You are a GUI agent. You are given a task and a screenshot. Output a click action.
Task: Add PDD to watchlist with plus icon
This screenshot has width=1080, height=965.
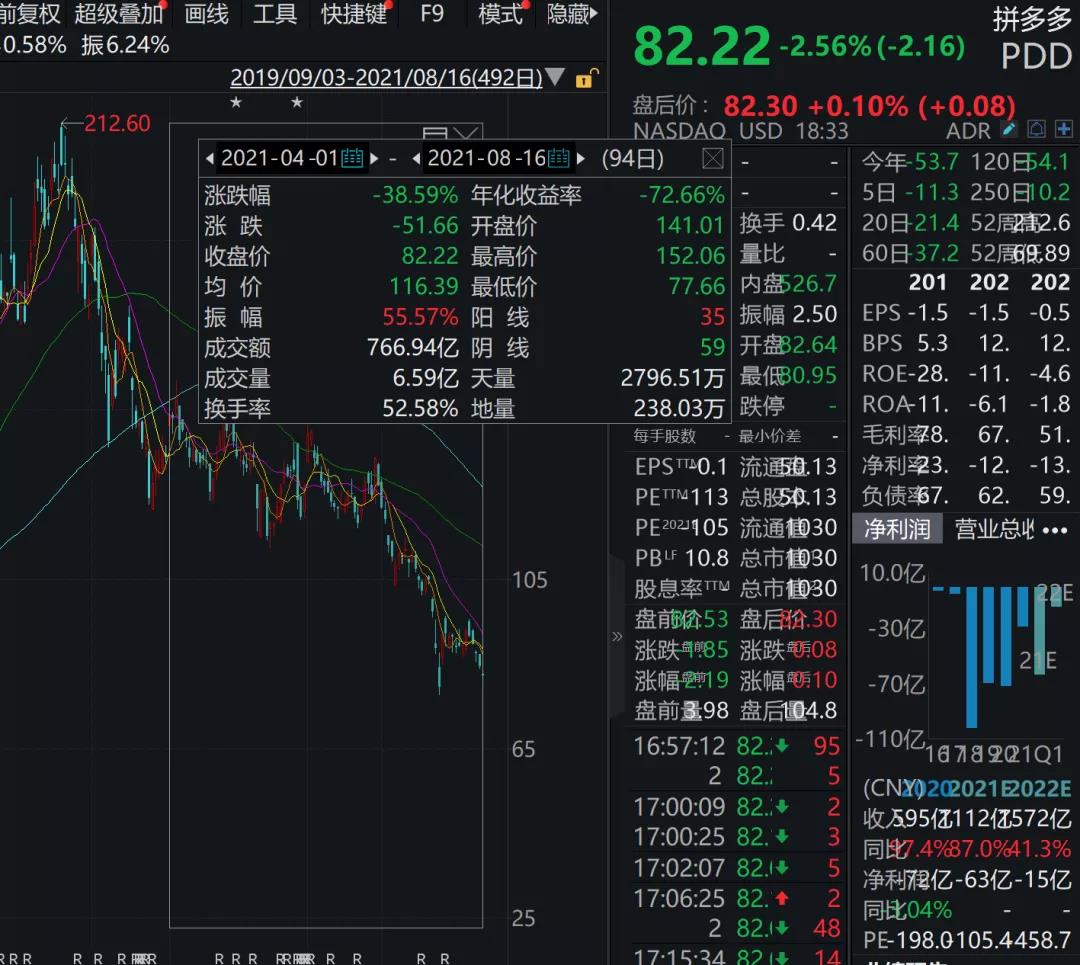coord(1063,129)
